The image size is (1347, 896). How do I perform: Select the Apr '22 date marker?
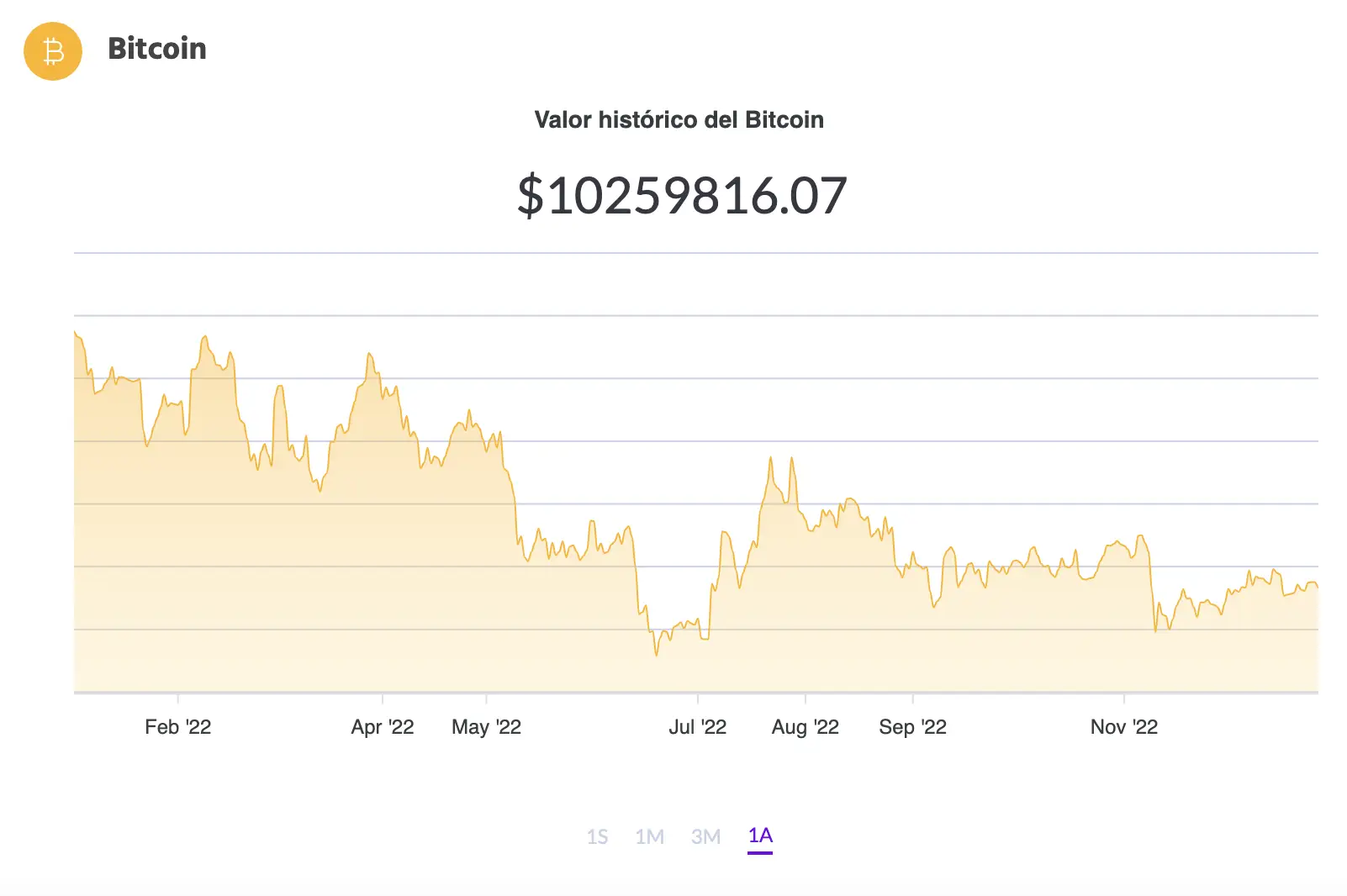coord(383,726)
